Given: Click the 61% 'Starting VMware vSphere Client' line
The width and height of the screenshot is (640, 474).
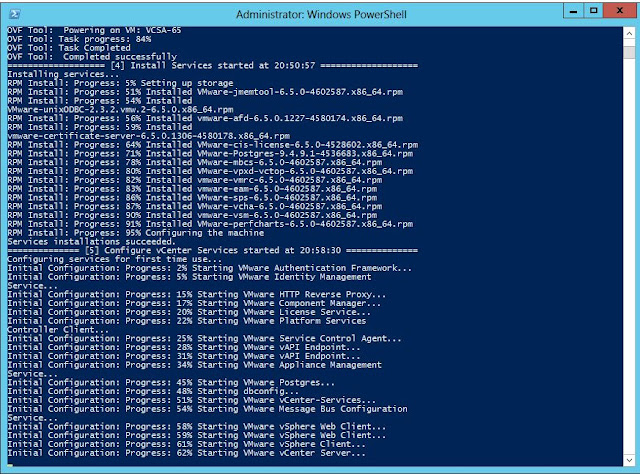Looking at the screenshot, I should pyautogui.click(x=187, y=445).
